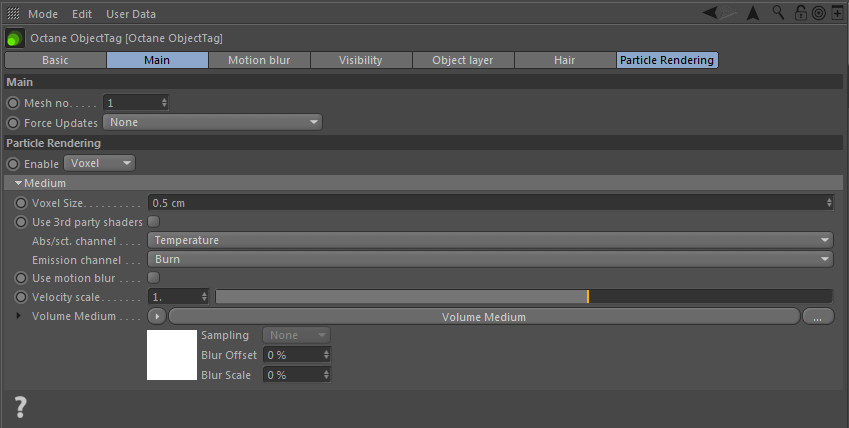849x428 pixels.
Task: Click the target mode circle icon
Action: [819, 14]
